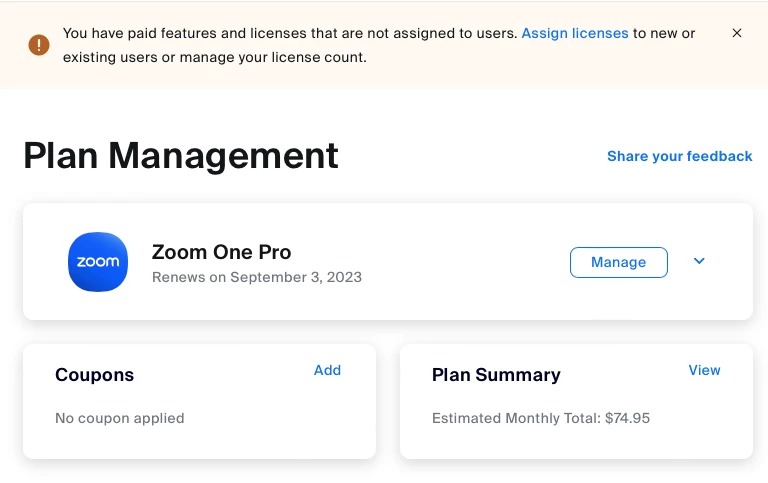Click the No coupon applied text
Image resolution: width=768 pixels, height=483 pixels.
(x=120, y=418)
